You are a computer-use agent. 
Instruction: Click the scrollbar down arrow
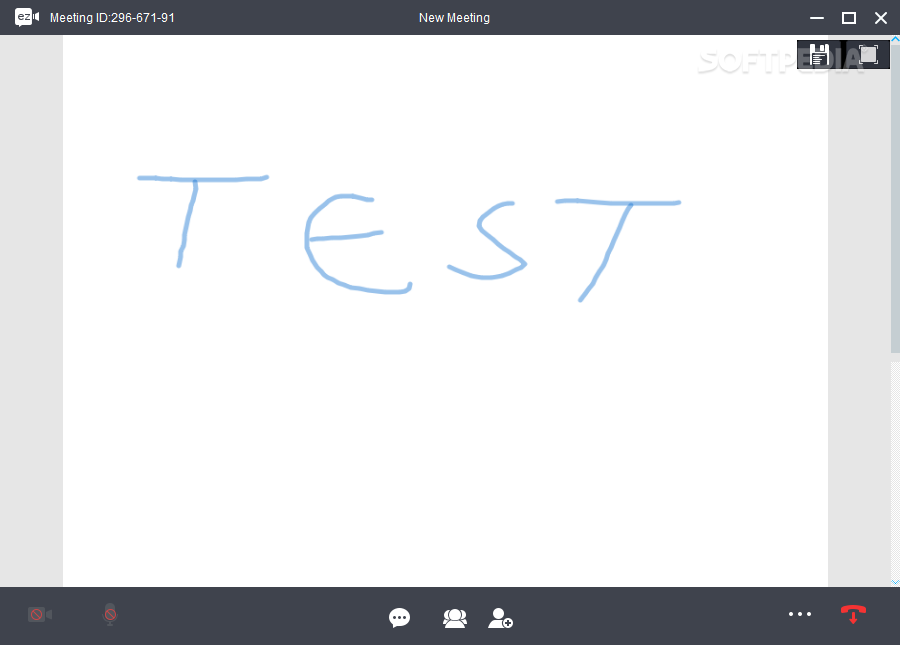point(895,582)
